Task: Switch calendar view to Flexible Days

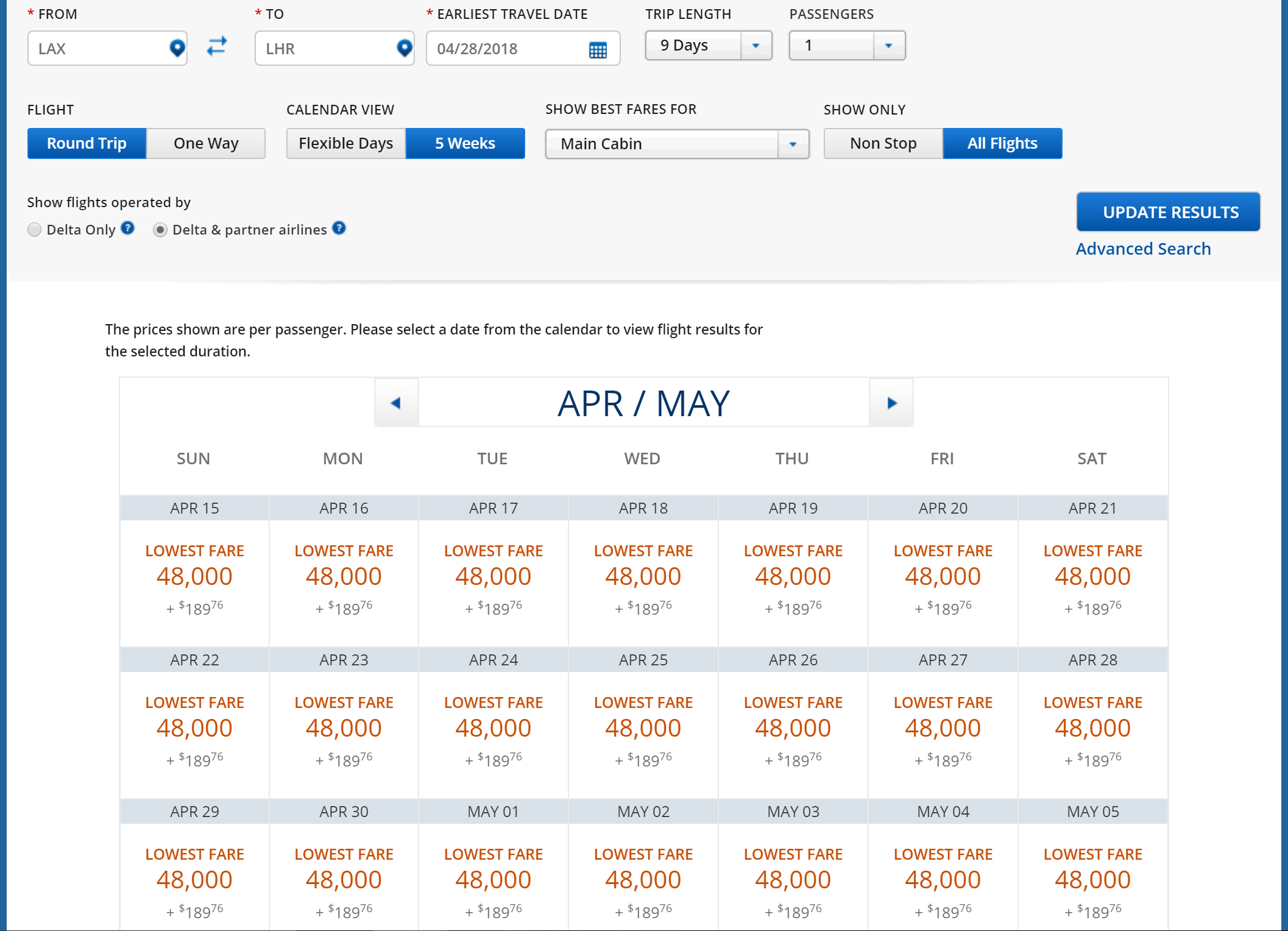Action: [345, 143]
